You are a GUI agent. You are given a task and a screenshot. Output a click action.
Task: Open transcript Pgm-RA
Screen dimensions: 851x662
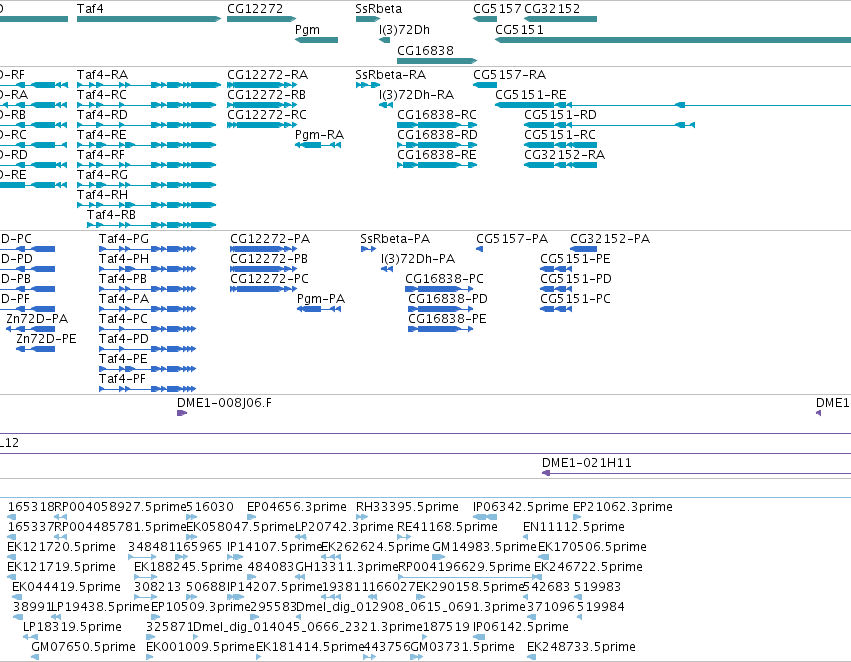[320, 135]
